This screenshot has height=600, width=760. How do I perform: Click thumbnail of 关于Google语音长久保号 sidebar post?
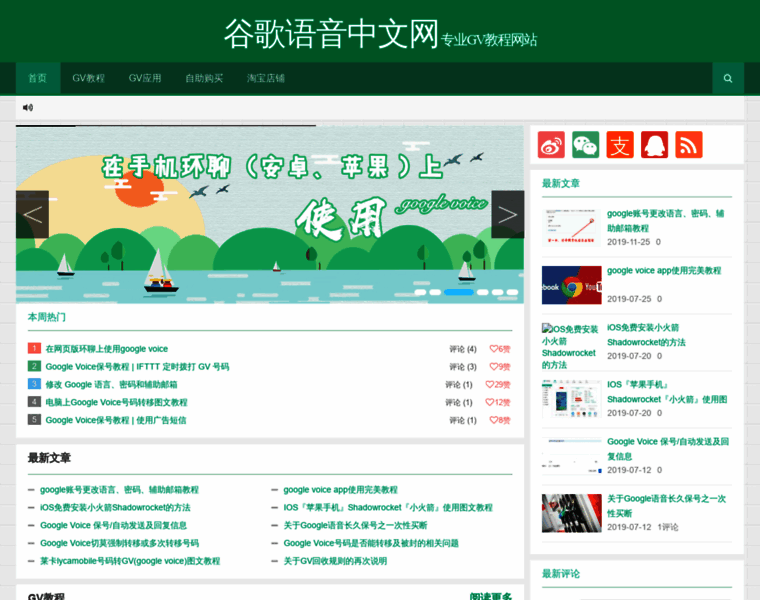pyautogui.click(x=571, y=513)
